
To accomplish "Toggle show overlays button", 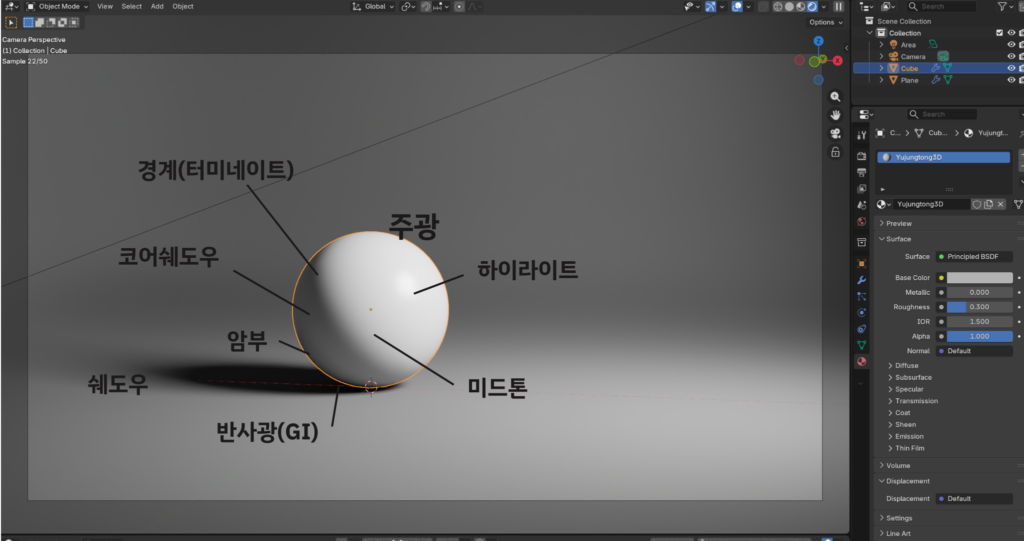I will (x=737, y=7).
